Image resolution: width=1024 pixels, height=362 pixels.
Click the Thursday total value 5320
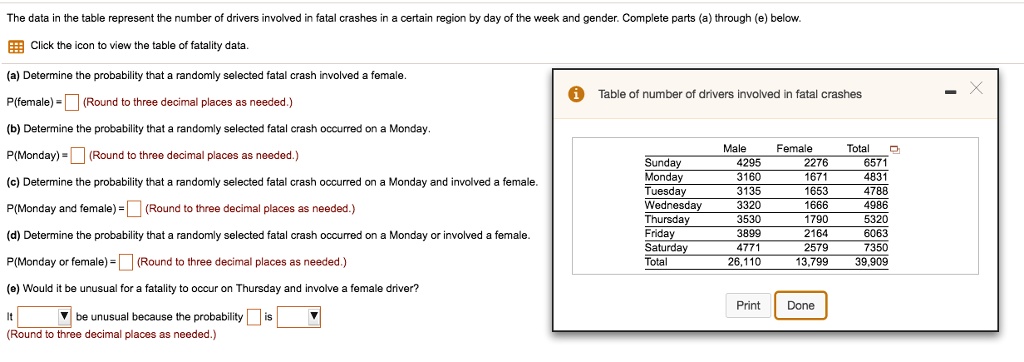(x=875, y=220)
